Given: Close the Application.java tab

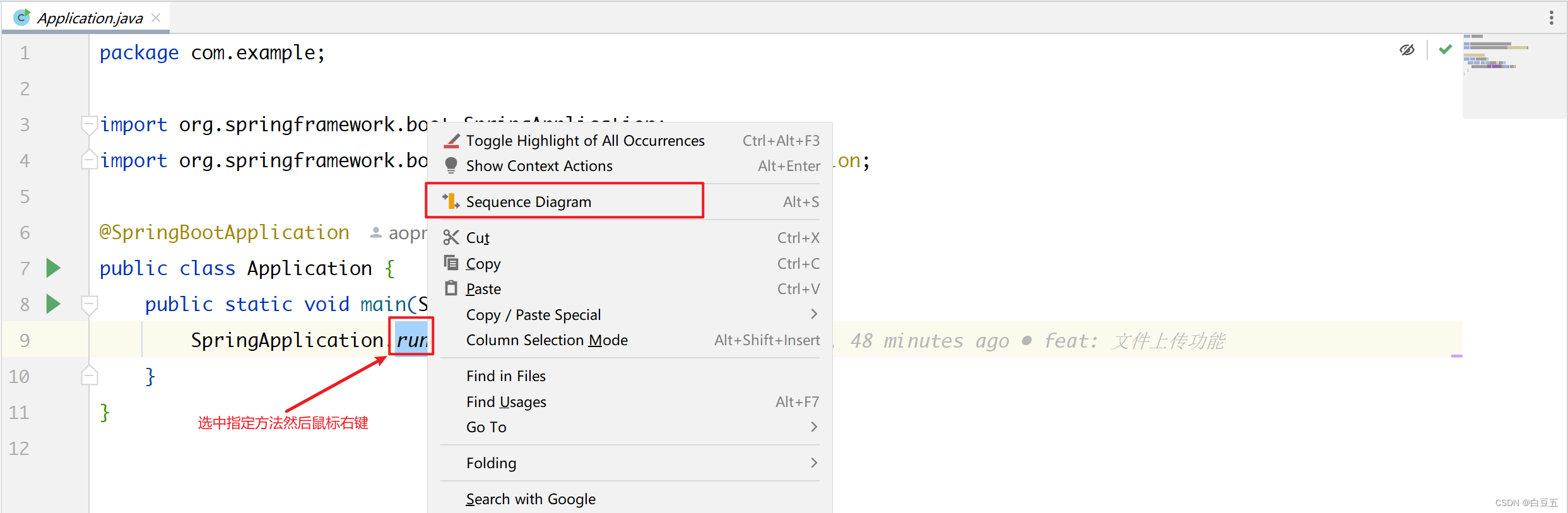Looking at the screenshot, I should point(156,18).
